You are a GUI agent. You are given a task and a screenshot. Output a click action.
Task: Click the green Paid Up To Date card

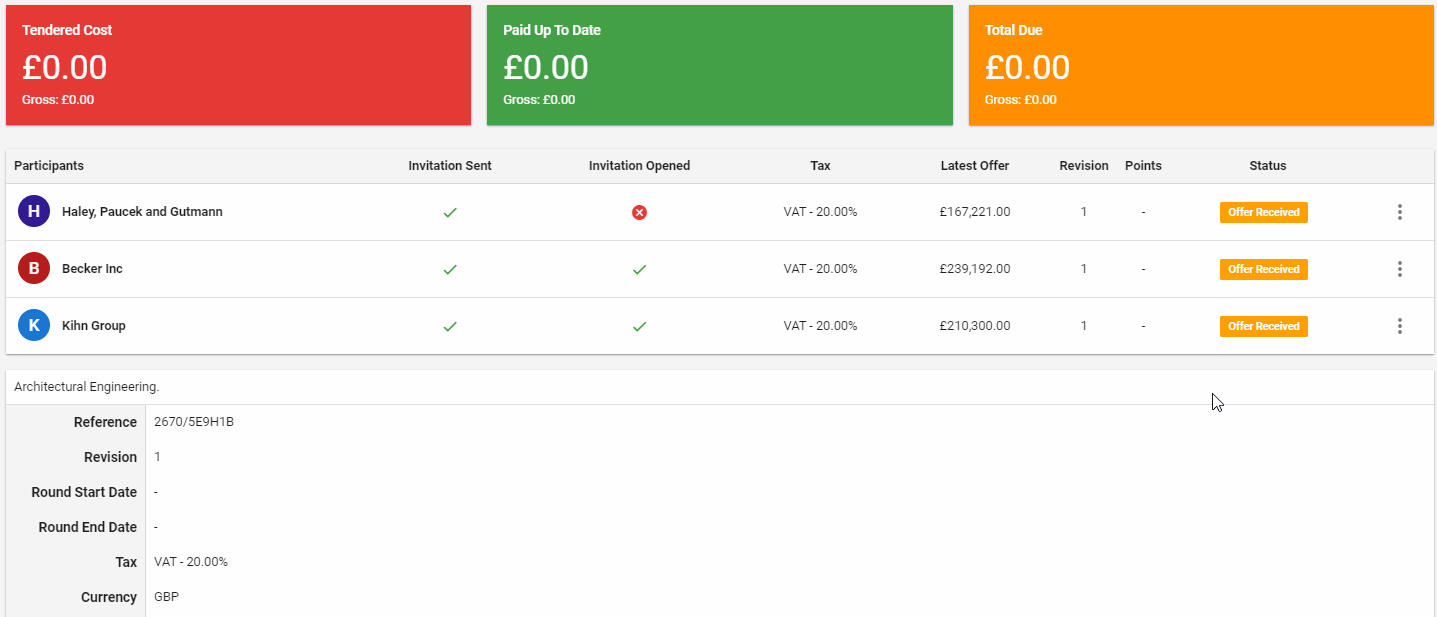coord(719,64)
